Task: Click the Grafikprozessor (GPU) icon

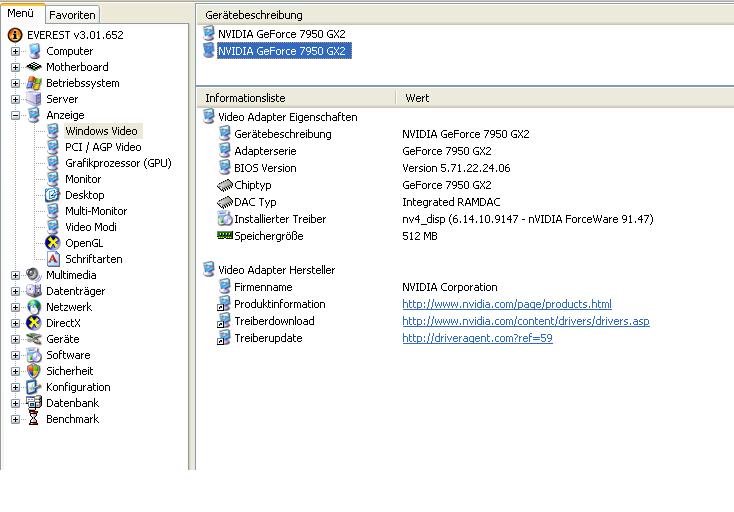Action: click(x=53, y=163)
